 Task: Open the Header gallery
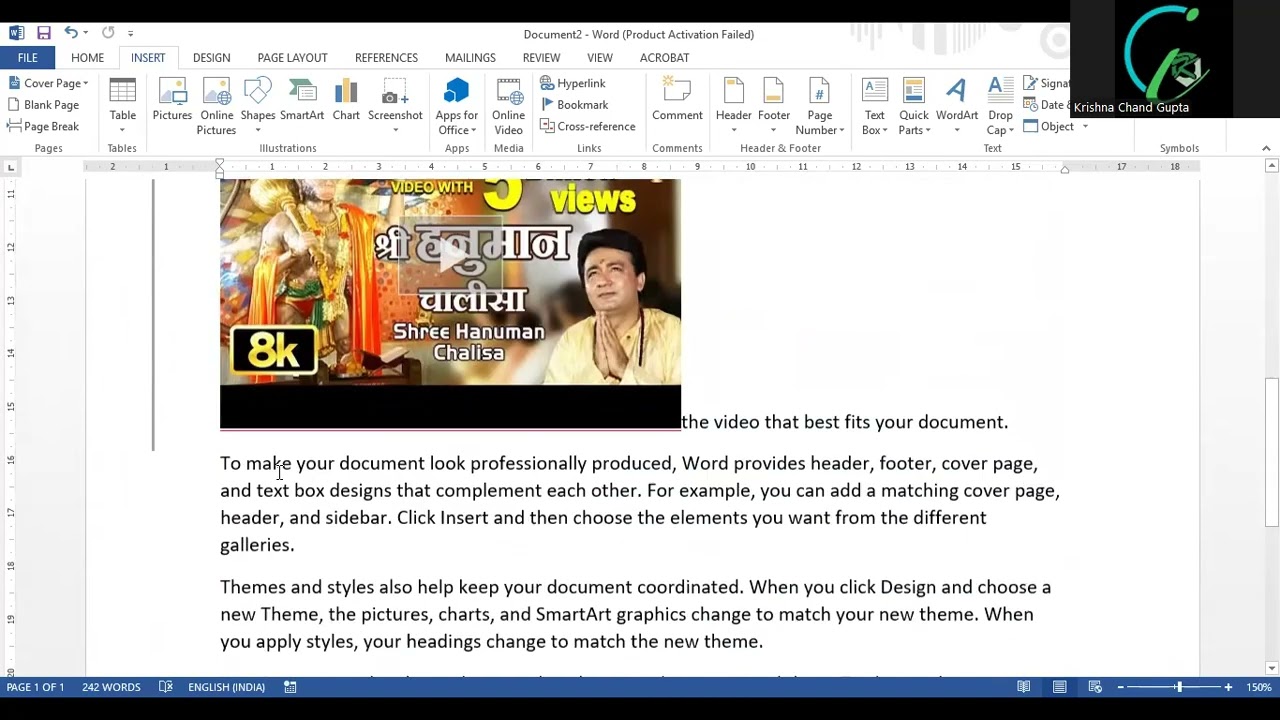[x=733, y=106]
